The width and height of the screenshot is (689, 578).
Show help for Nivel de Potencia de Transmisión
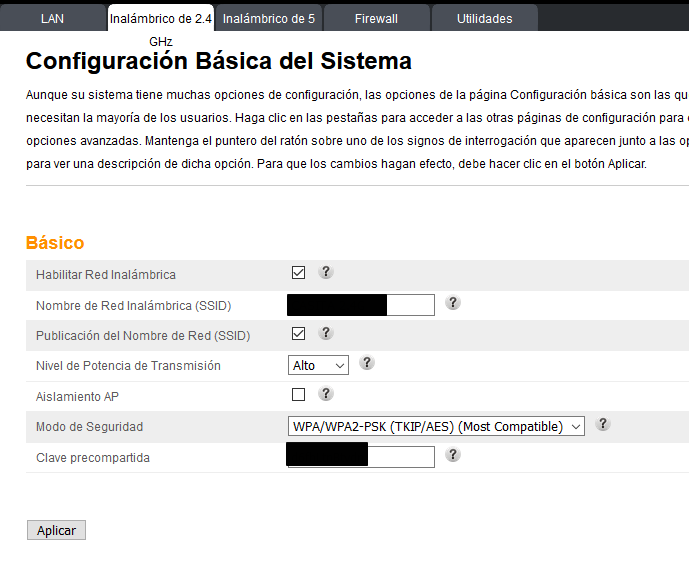click(367, 364)
